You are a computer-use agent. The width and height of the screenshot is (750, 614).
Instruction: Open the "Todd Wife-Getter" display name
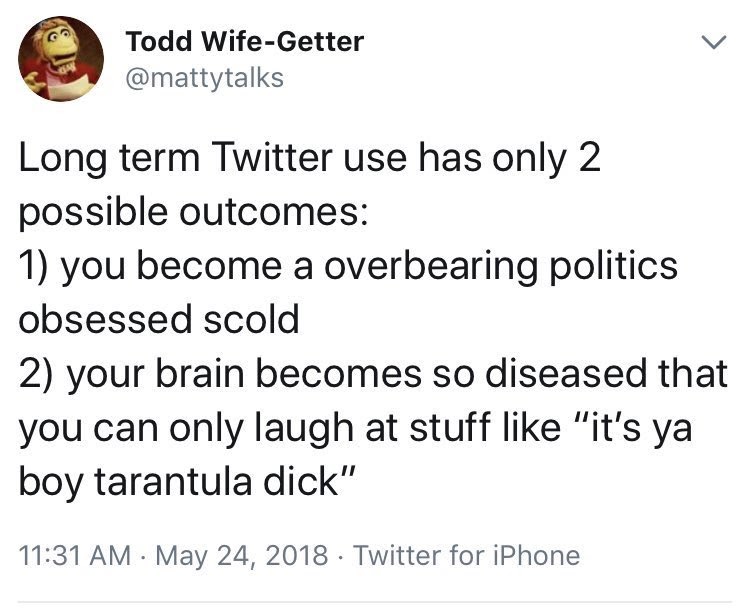[244, 42]
